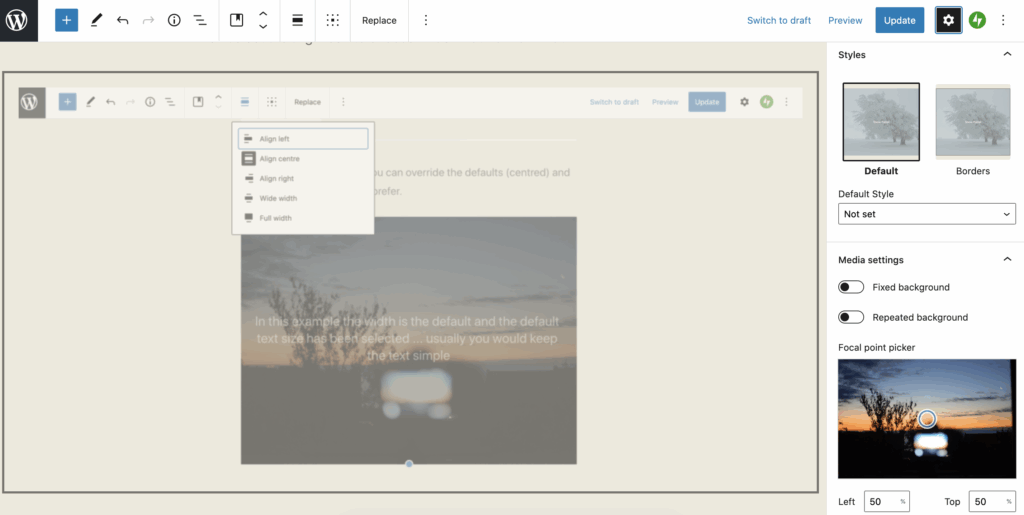Collapse the Media settings section
This screenshot has width=1024, height=515.
click(x=1007, y=260)
